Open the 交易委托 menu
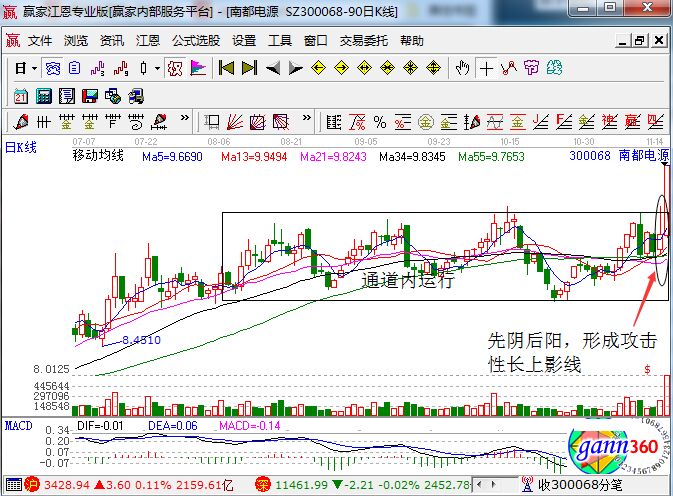The height and width of the screenshot is (496, 673). pyautogui.click(x=364, y=41)
